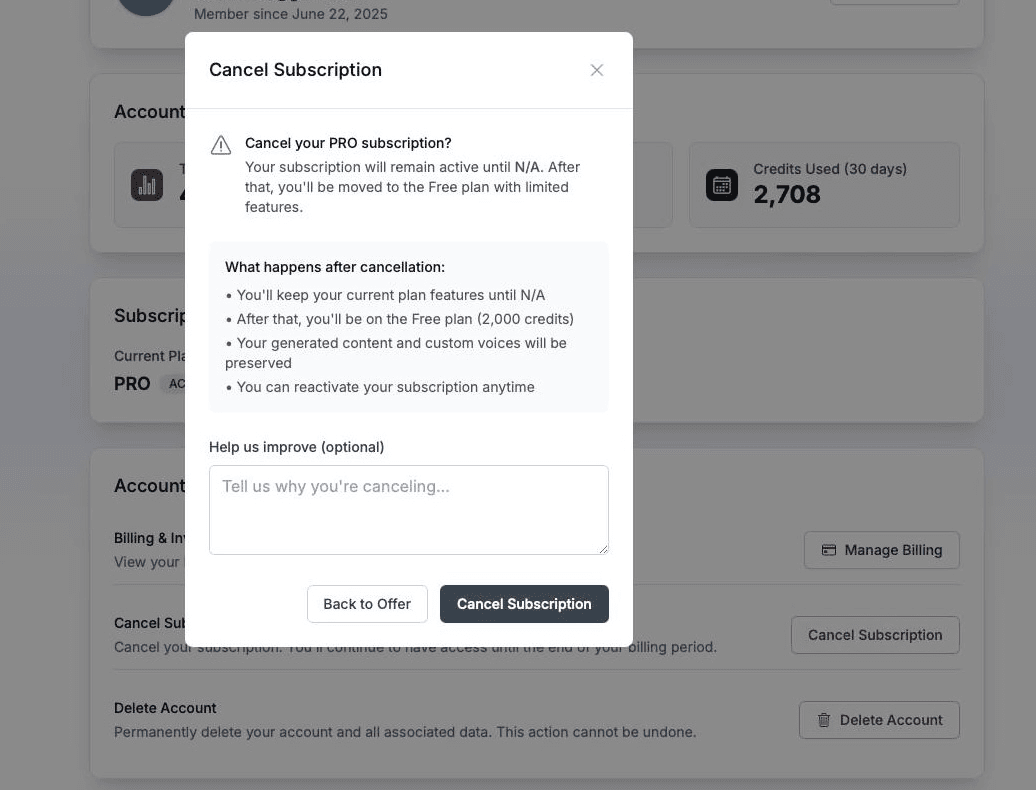Click the Help us improve label

pos(297,447)
